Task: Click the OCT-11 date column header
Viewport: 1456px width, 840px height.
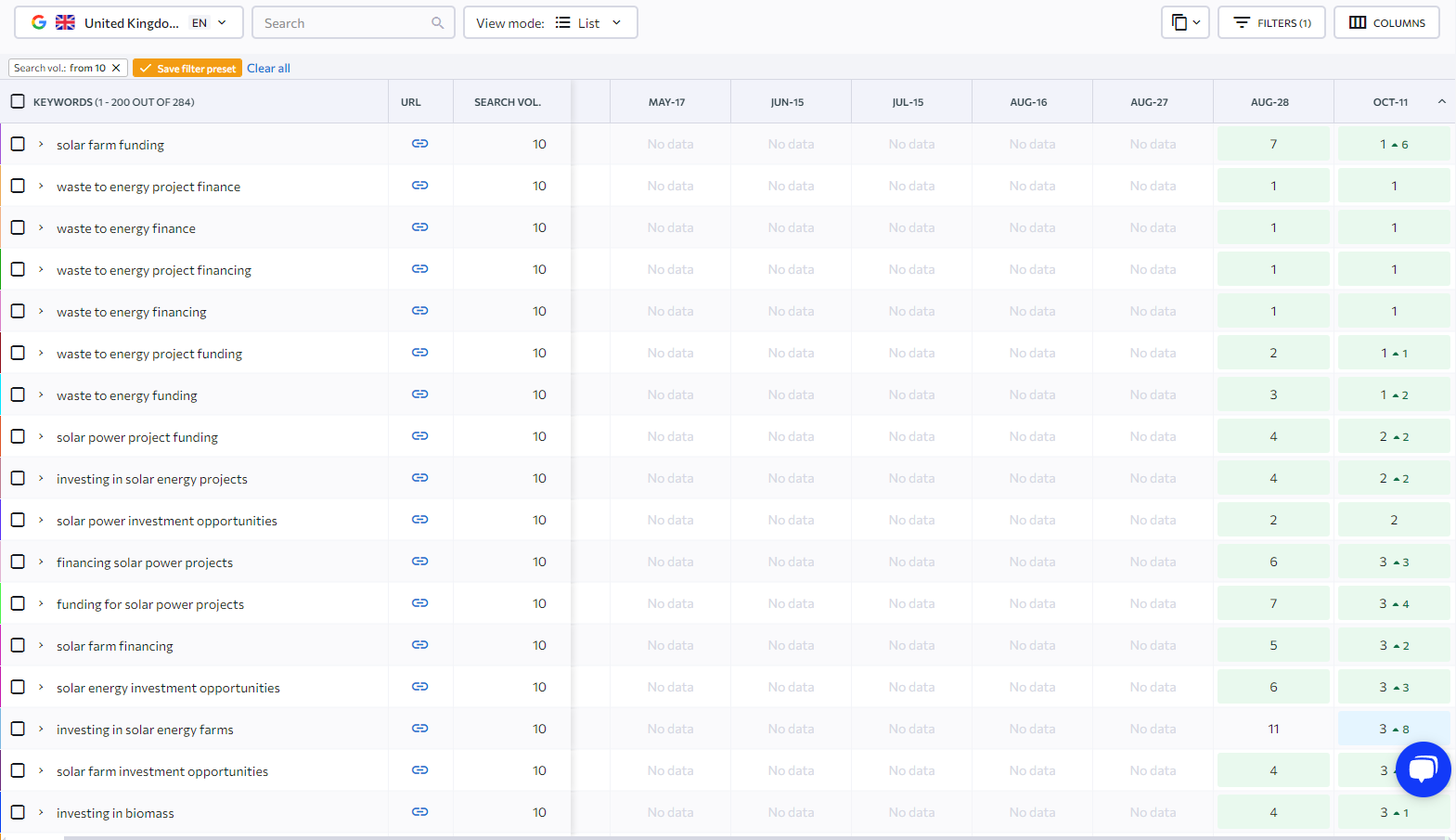Action: coord(1389,102)
